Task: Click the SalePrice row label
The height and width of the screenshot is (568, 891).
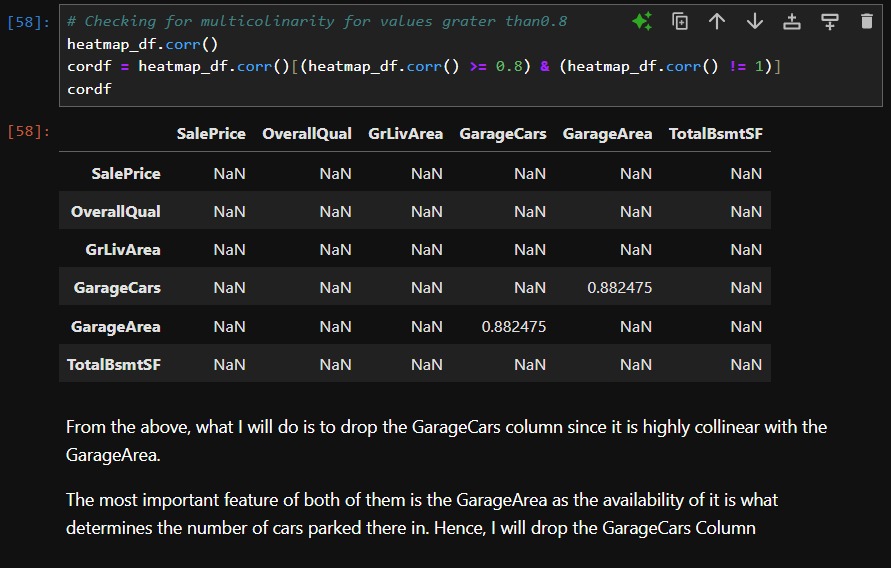Action: coord(126,174)
